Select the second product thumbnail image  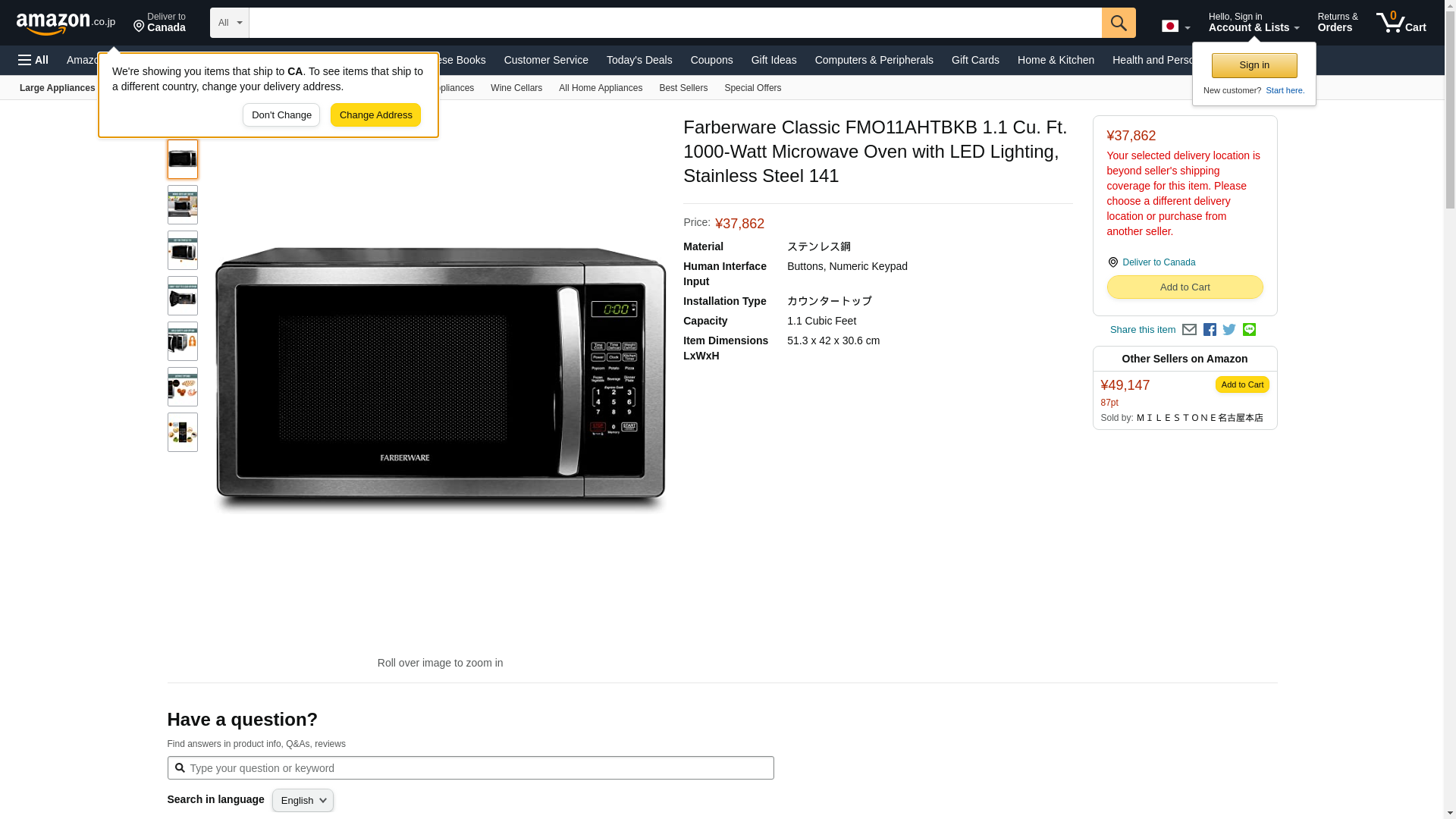pyautogui.click(x=182, y=205)
